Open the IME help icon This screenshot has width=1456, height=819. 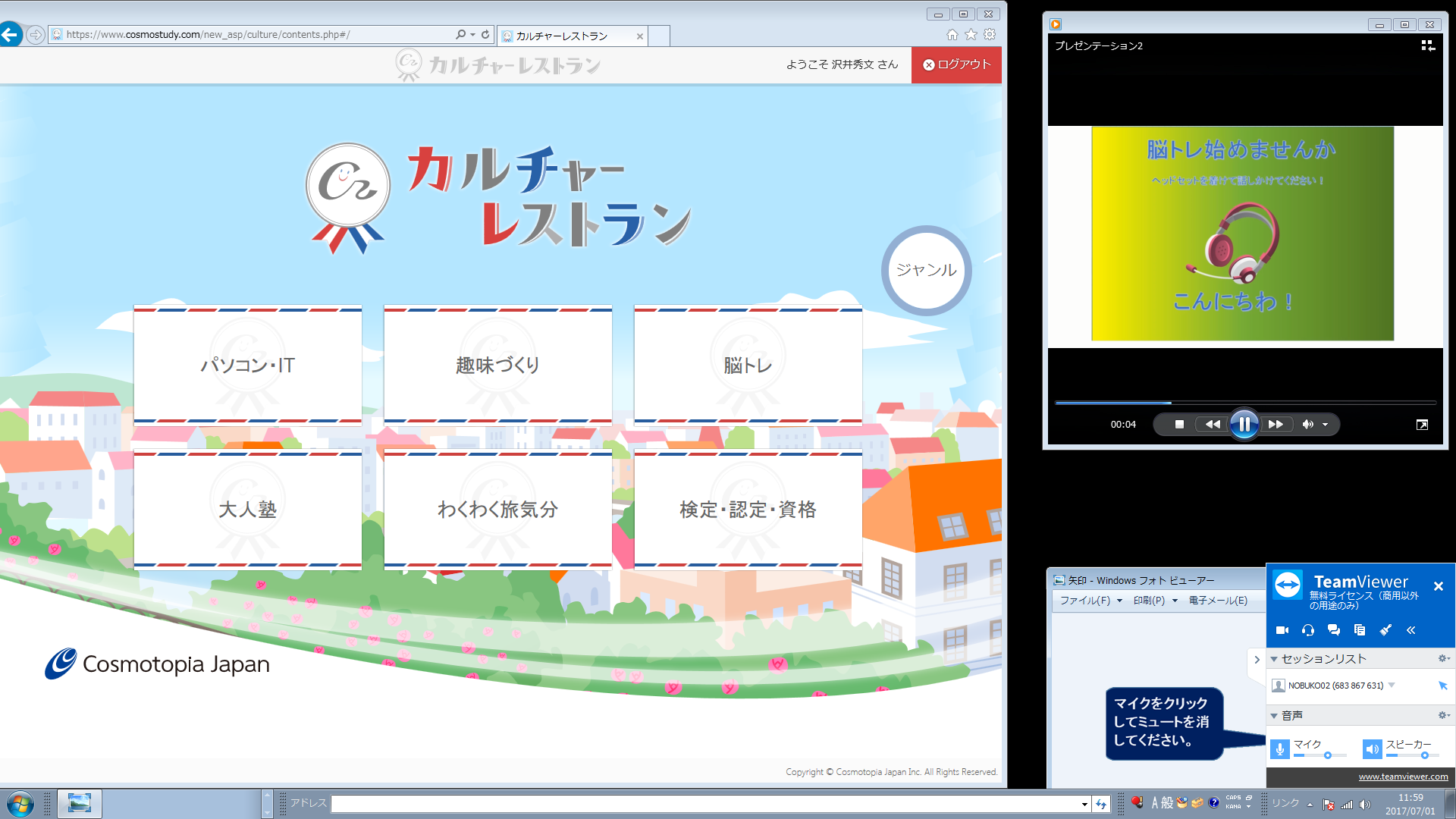[1214, 803]
